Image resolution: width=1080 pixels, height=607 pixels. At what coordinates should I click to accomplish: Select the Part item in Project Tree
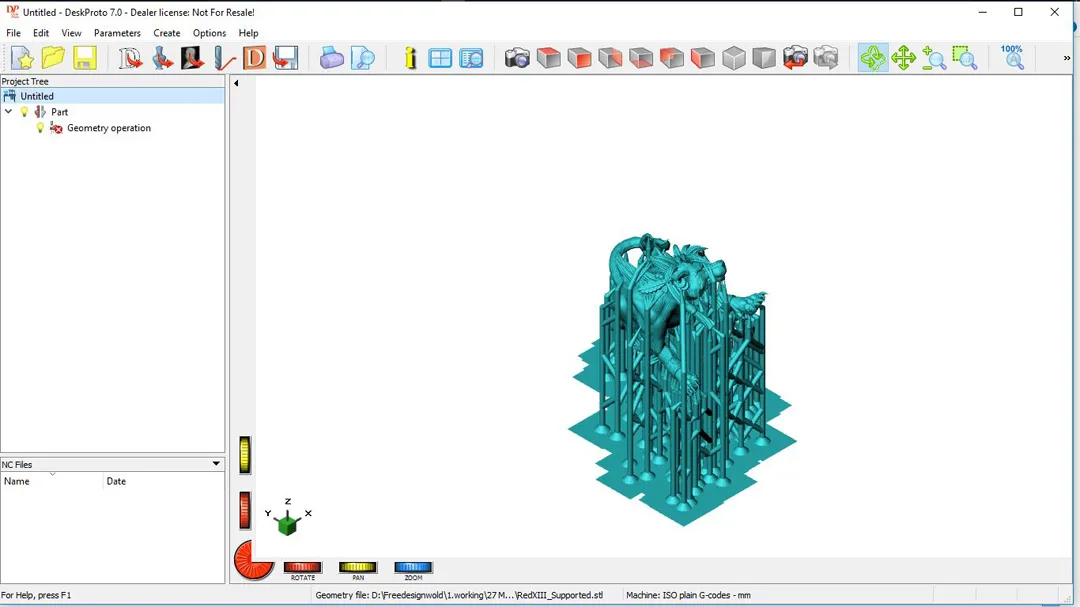[59, 112]
